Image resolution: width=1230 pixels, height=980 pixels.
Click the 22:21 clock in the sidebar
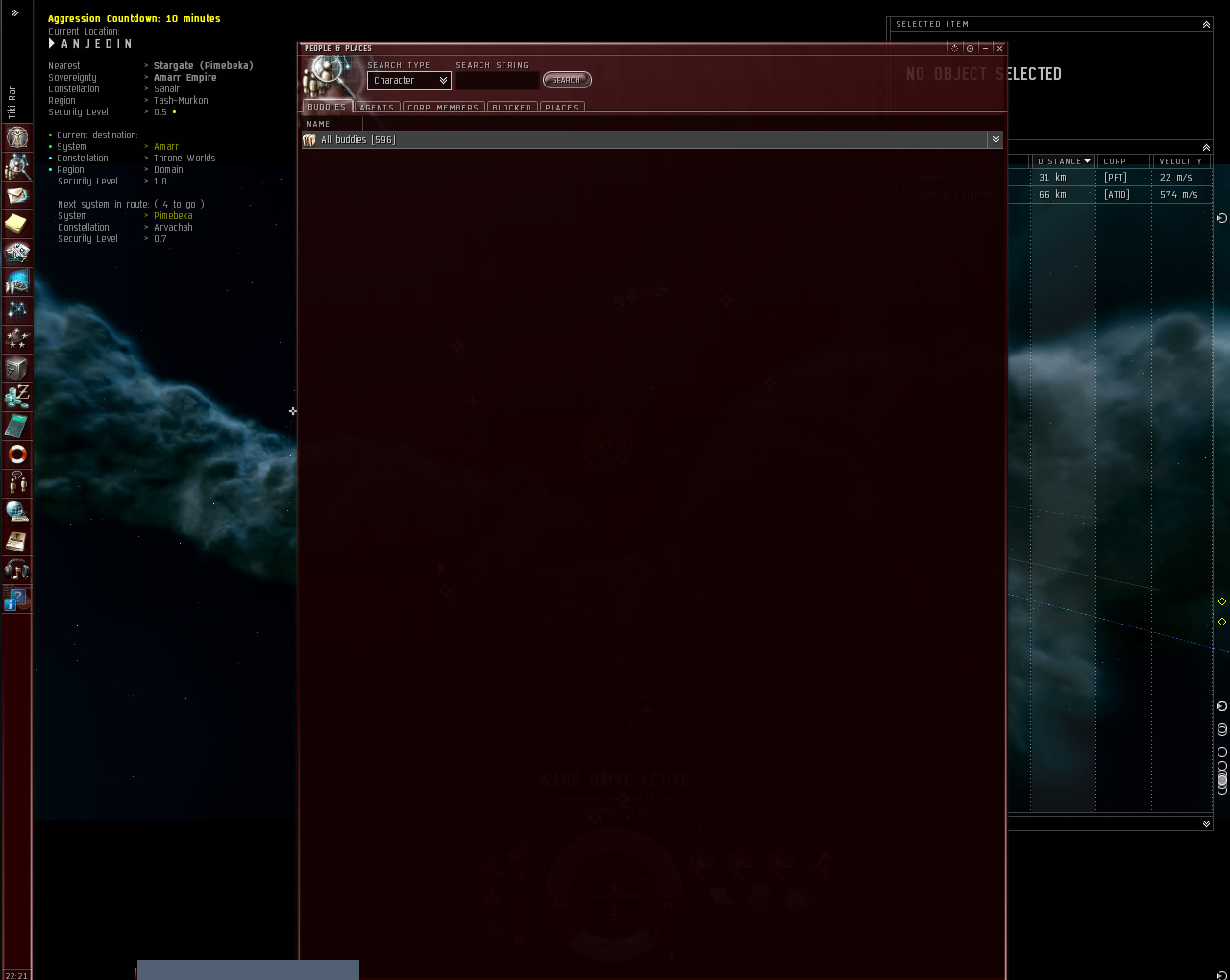point(16,975)
